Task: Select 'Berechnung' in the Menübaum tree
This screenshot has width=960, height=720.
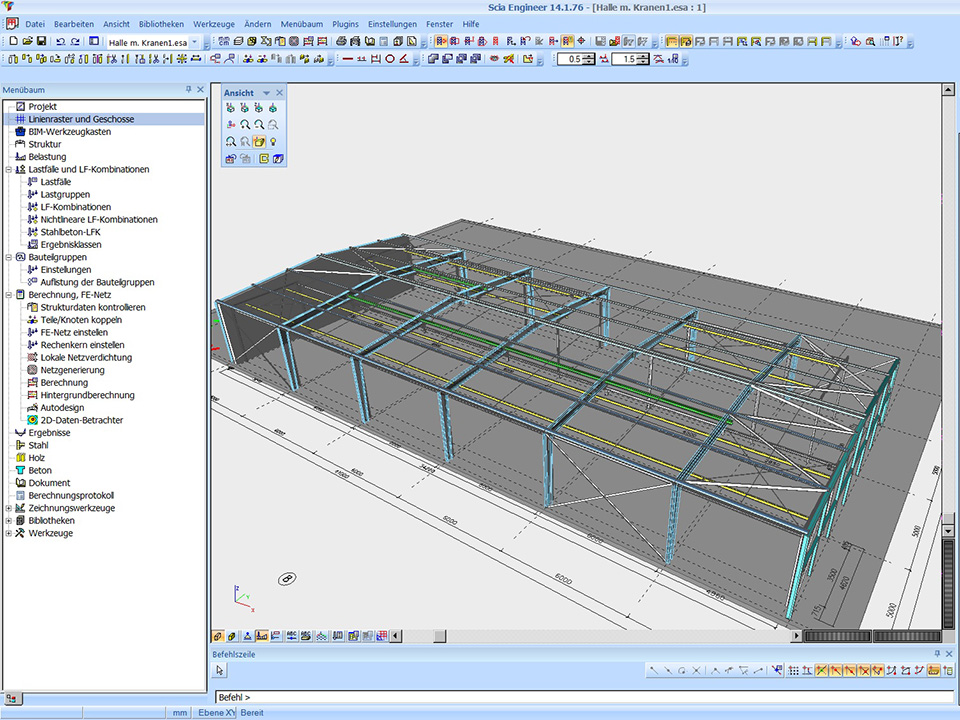Action: tap(64, 383)
